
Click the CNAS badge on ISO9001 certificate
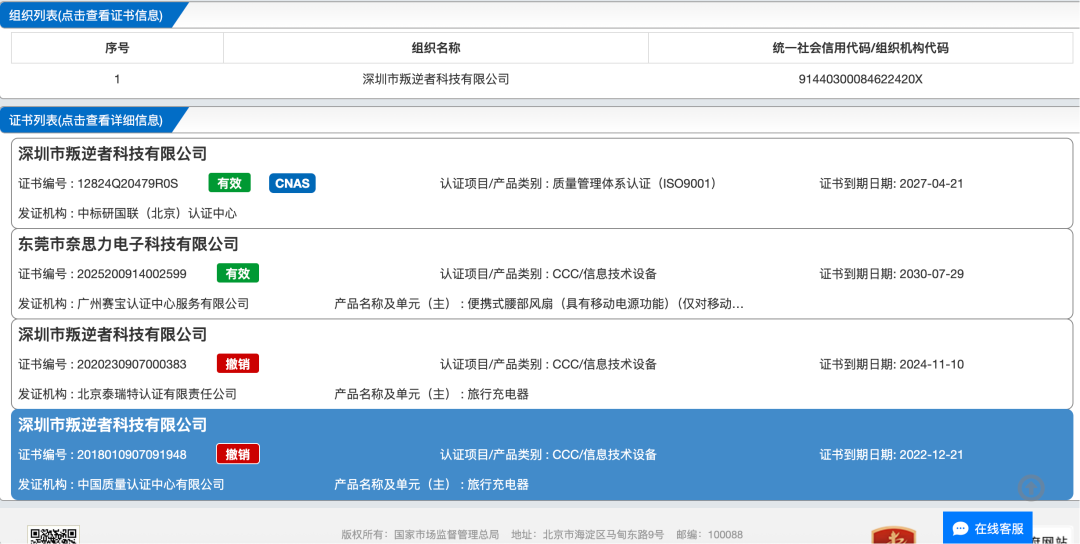[x=292, y=183]
